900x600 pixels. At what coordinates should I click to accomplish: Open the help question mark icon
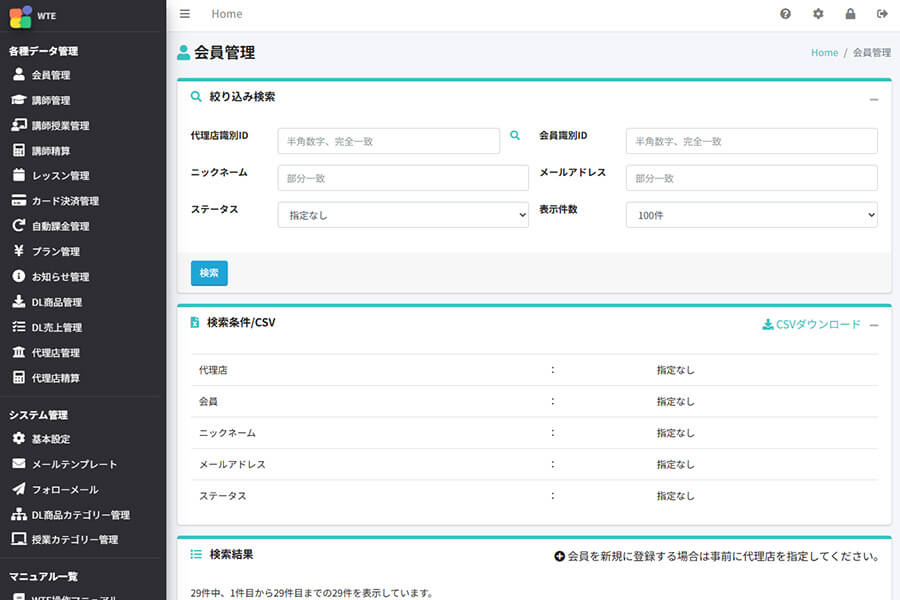786,14
